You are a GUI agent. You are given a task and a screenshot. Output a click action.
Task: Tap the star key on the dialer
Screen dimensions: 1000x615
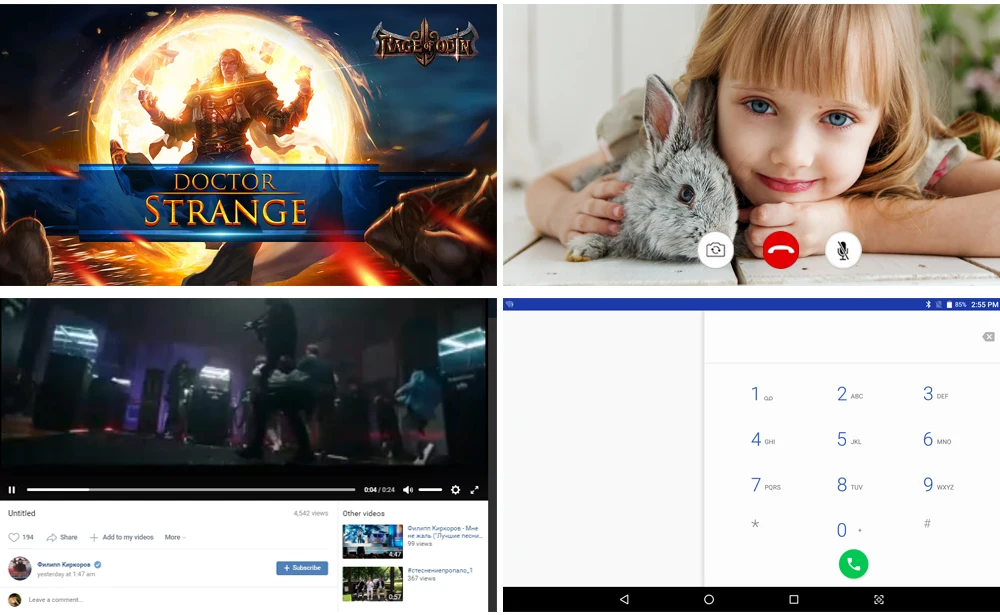[x=755, y=524]
